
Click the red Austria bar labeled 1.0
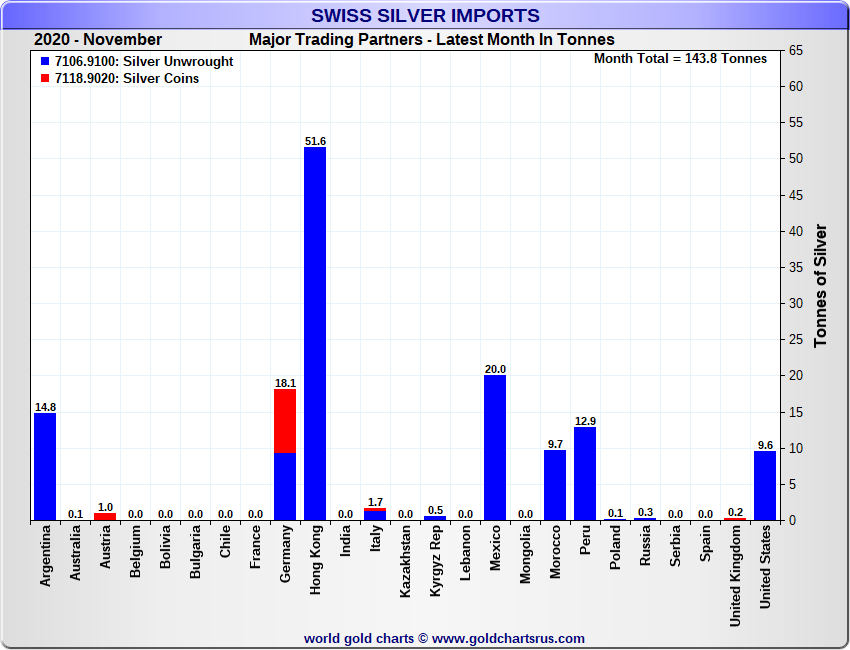(x=105, y=517)
